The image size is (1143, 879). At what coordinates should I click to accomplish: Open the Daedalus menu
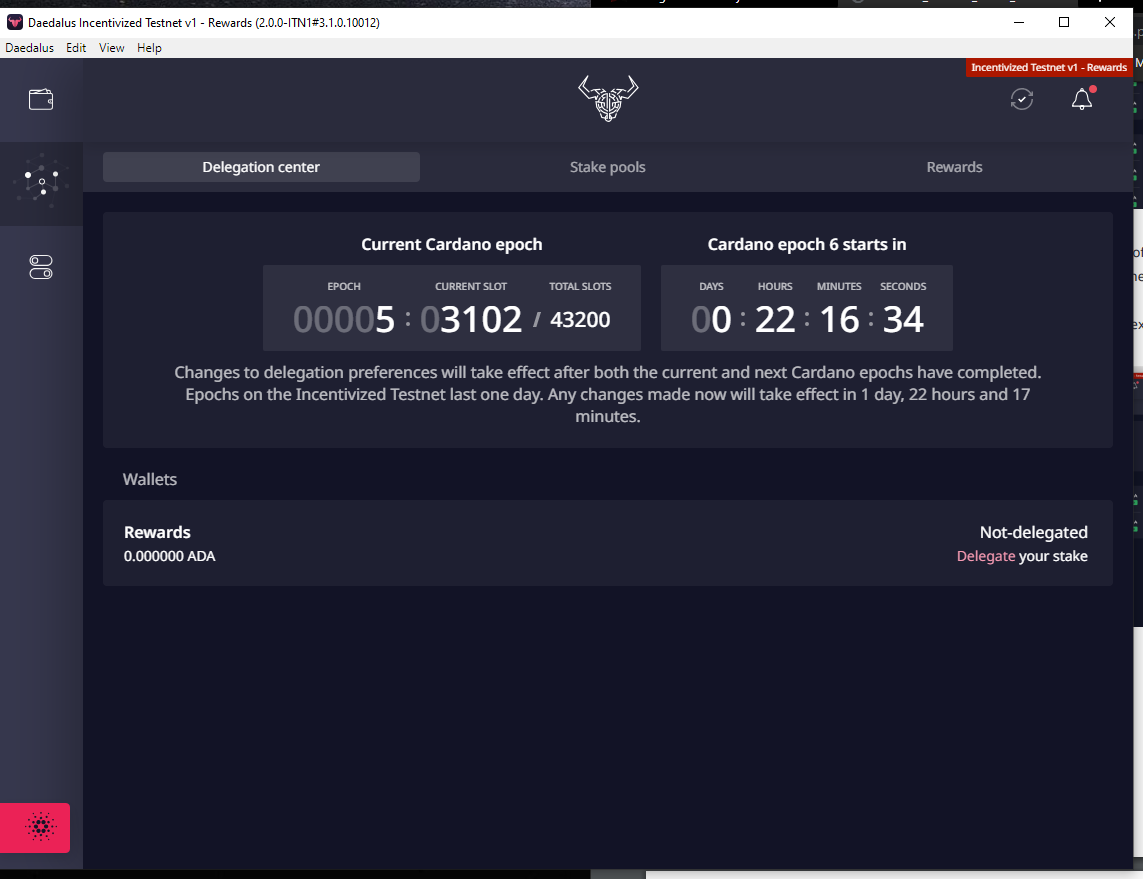29,48
